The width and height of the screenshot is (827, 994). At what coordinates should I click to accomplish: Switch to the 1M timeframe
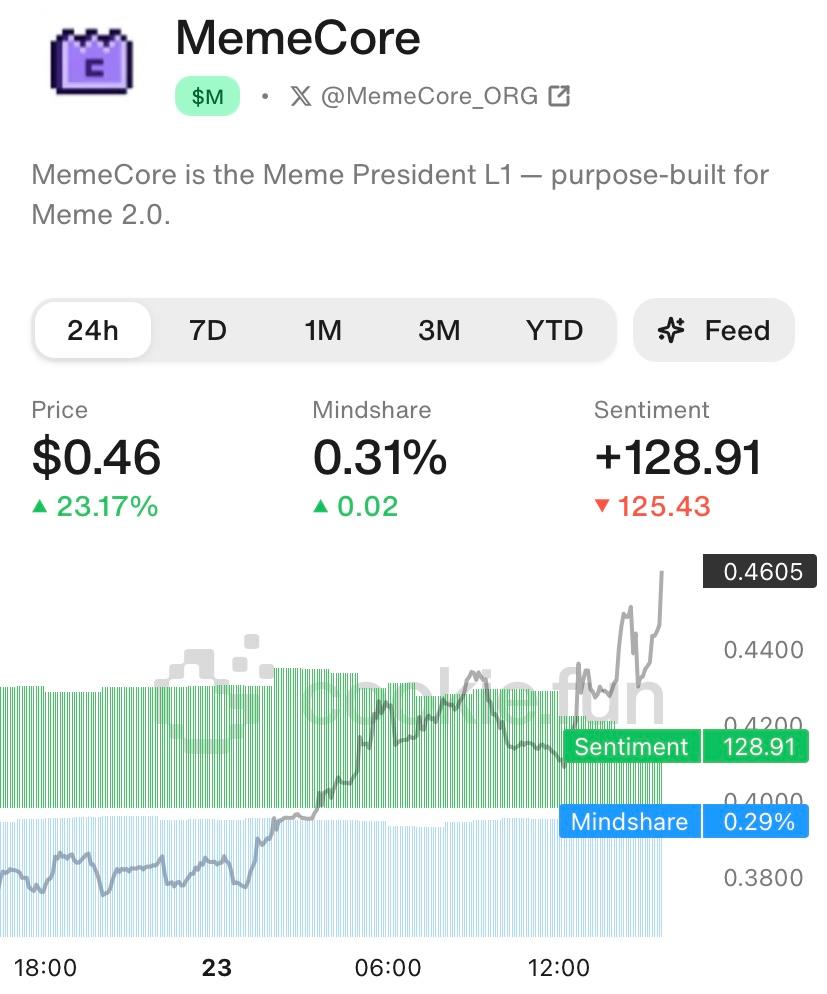[x=323, y=330]
